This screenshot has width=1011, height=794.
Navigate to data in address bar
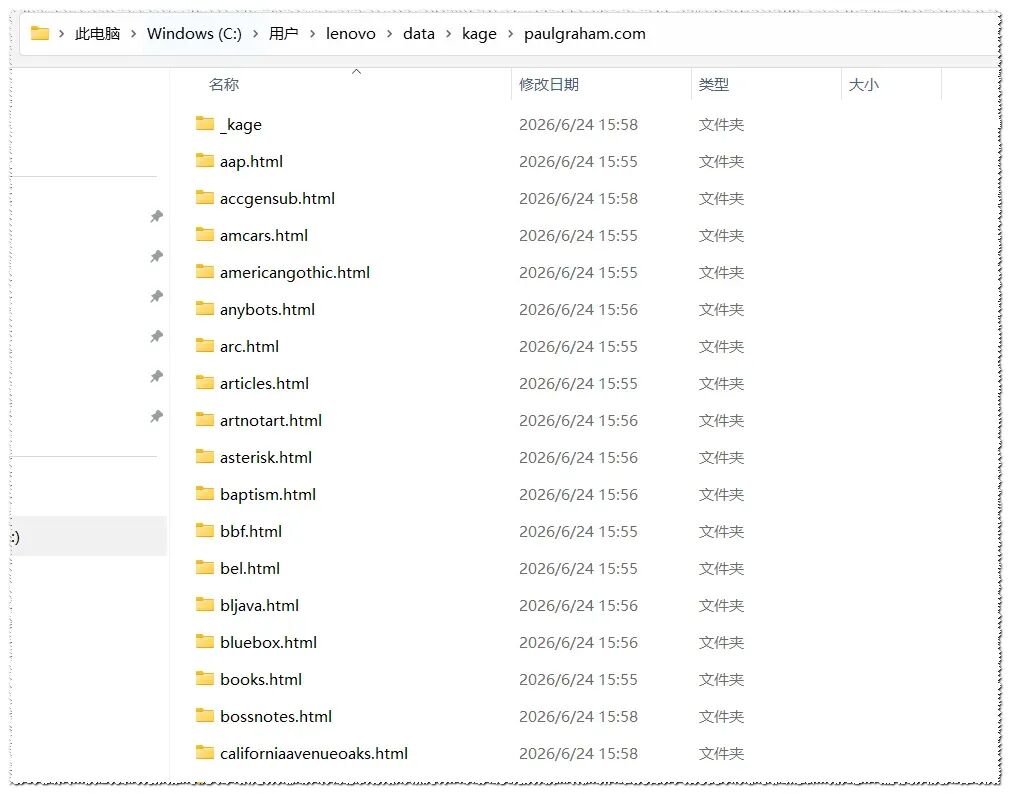pyautogui.click(x=419, y=34)
